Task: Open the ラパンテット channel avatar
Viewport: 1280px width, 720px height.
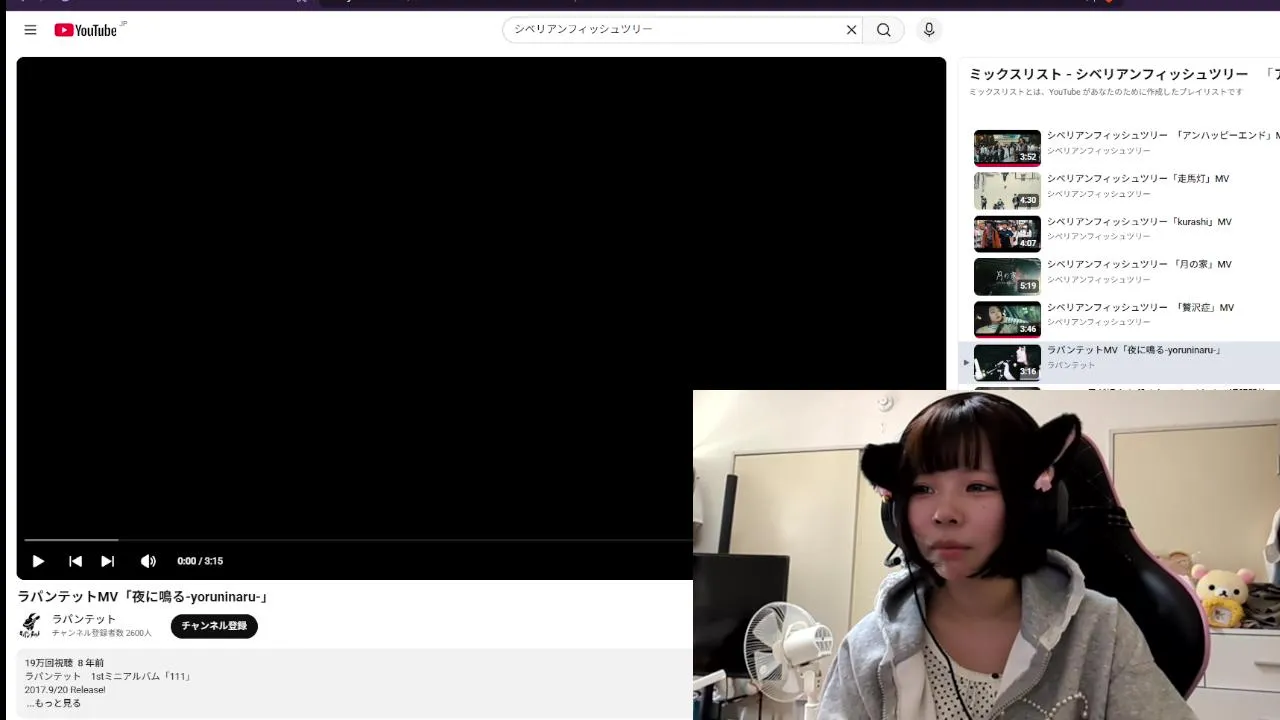Action: coord(30,626)
